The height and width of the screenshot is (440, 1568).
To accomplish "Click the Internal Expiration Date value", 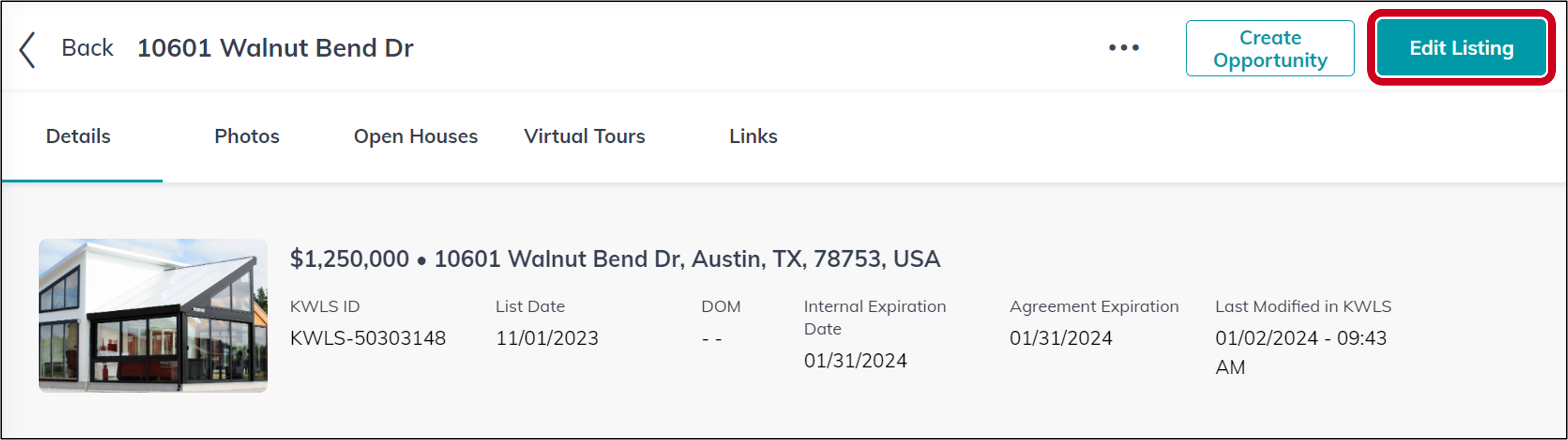I will click(855, 360).
